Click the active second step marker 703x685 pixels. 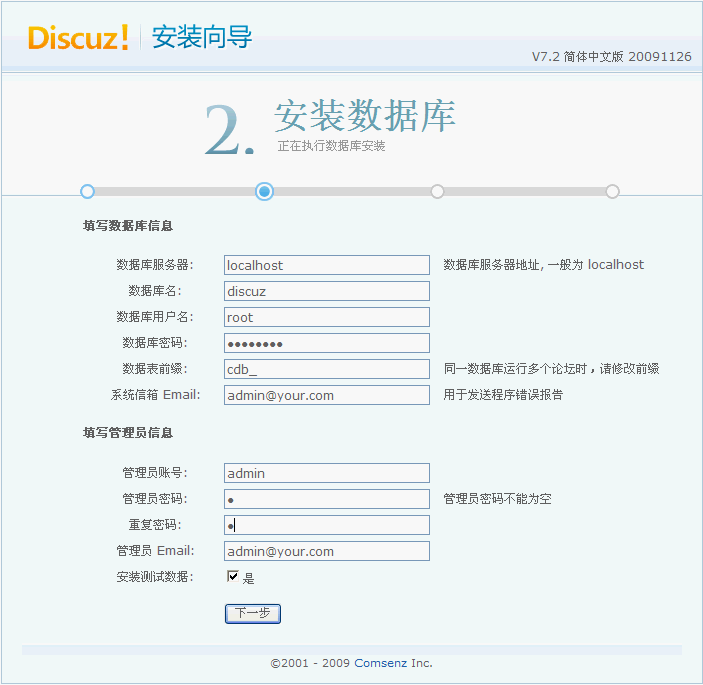point(265,191)
